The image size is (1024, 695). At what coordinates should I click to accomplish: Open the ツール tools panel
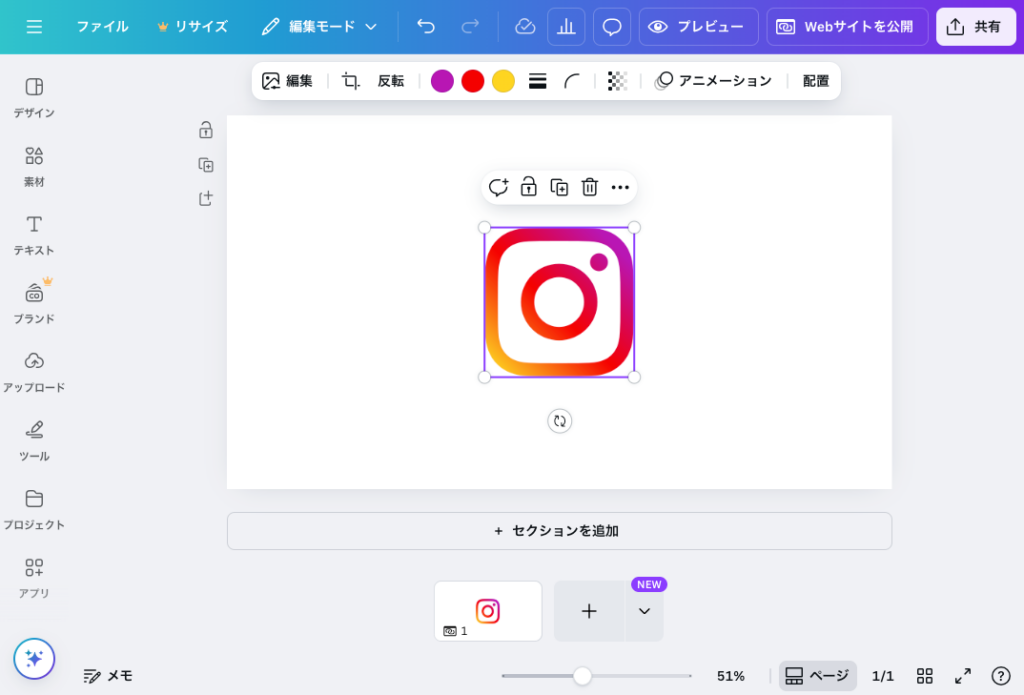coord(34,441)
